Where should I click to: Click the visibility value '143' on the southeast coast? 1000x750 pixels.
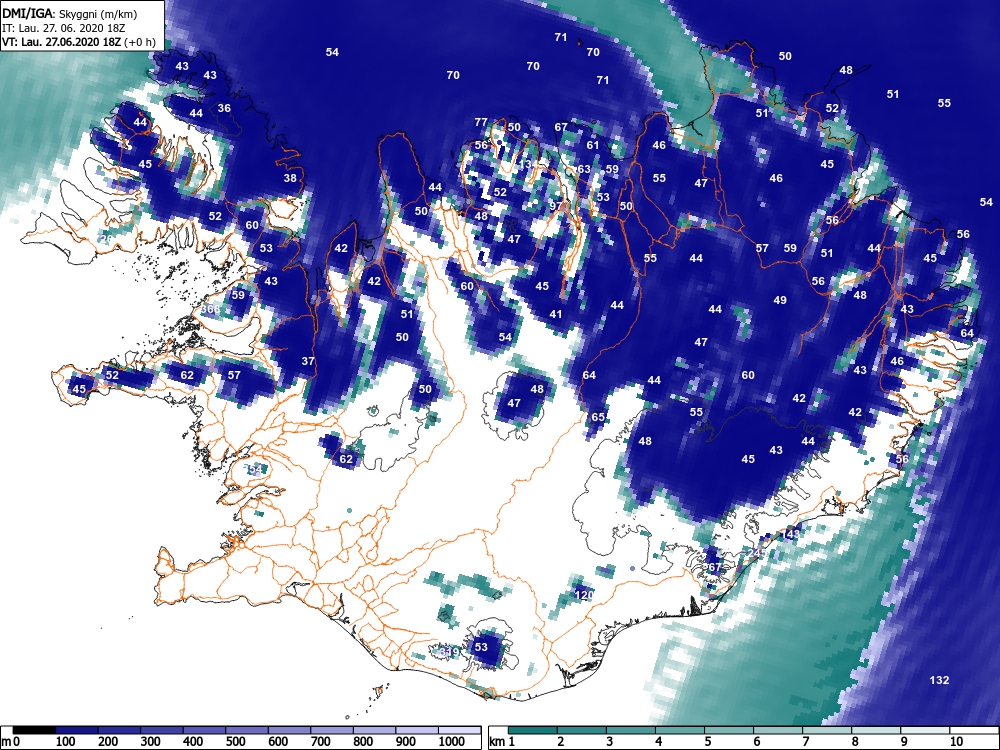(x=790, y=534)
